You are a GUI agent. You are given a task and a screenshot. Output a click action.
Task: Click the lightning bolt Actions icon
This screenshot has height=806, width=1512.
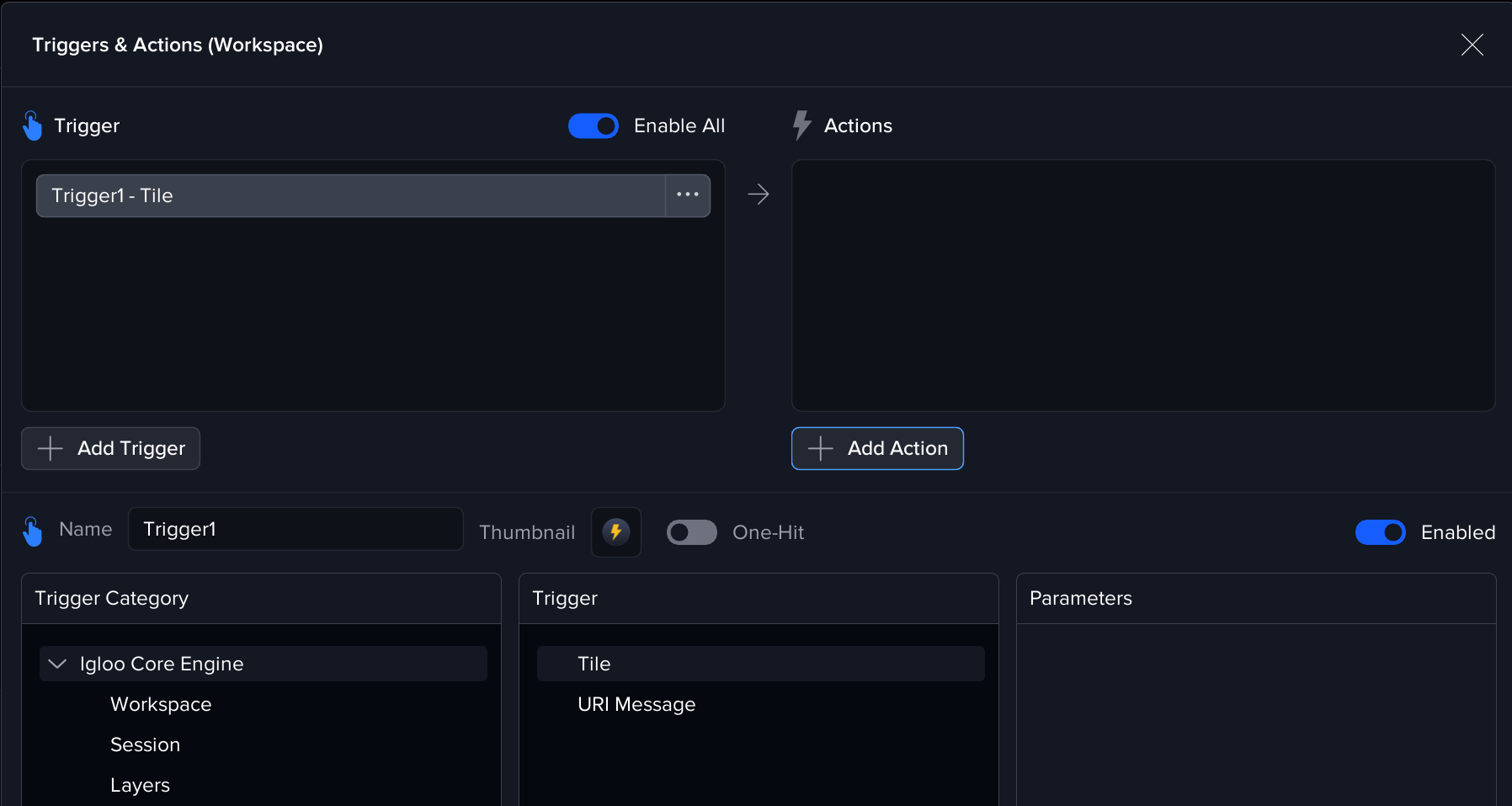[801, 125]
